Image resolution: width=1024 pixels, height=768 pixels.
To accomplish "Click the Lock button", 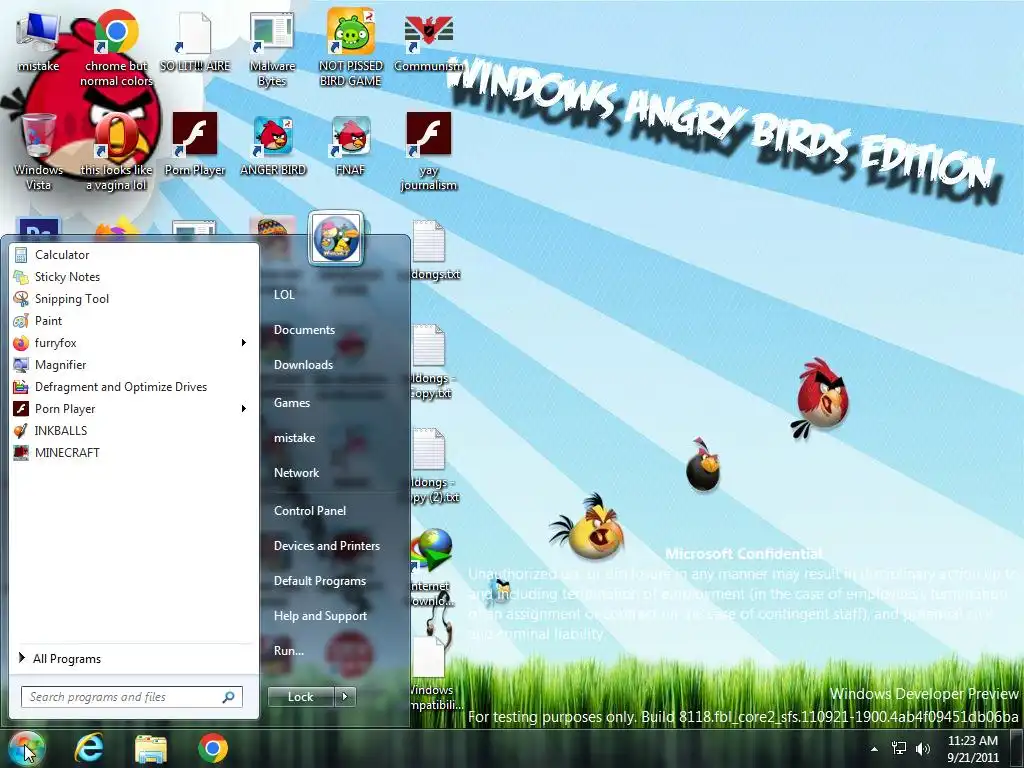I will click(x=301, y=697).
